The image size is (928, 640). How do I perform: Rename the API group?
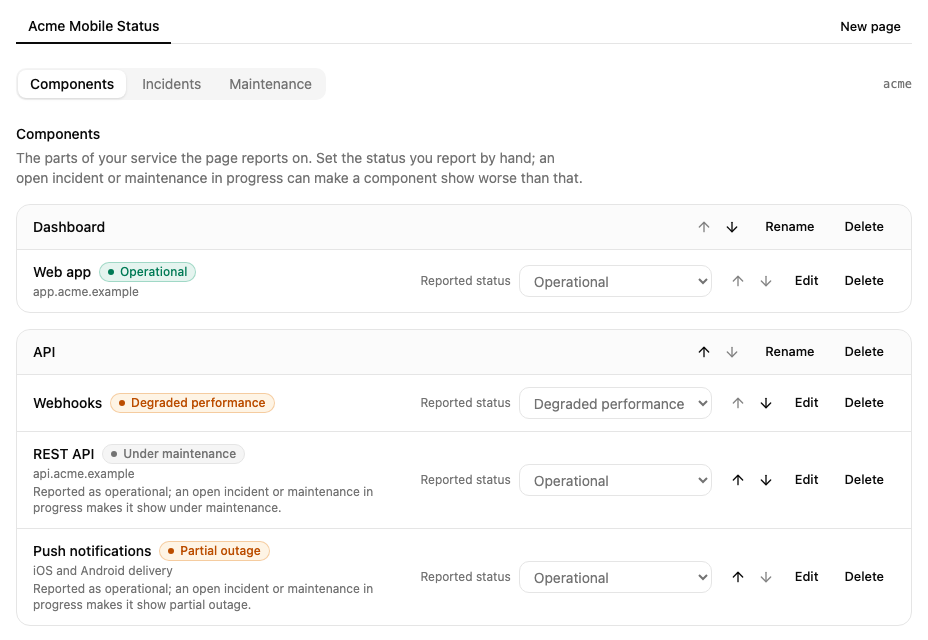tap(790, 352)
